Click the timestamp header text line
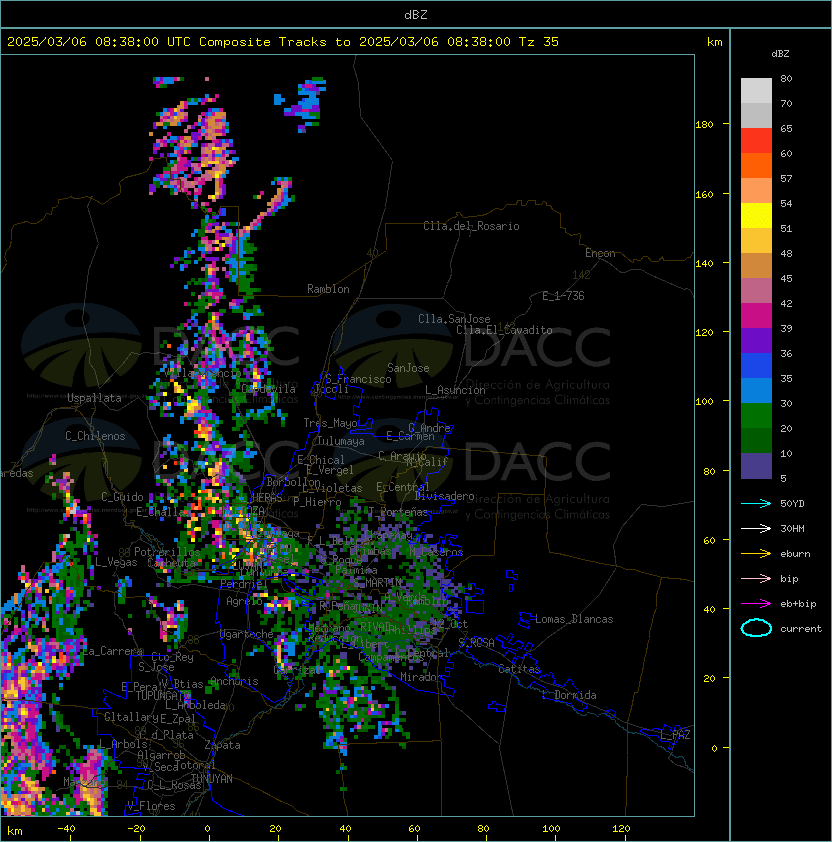Viewport: 832px width, 842px height. [x=283, y=42]
